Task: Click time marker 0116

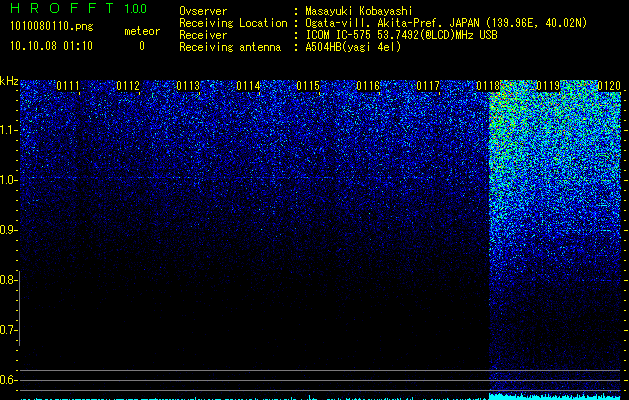Action: pos(368,86)
